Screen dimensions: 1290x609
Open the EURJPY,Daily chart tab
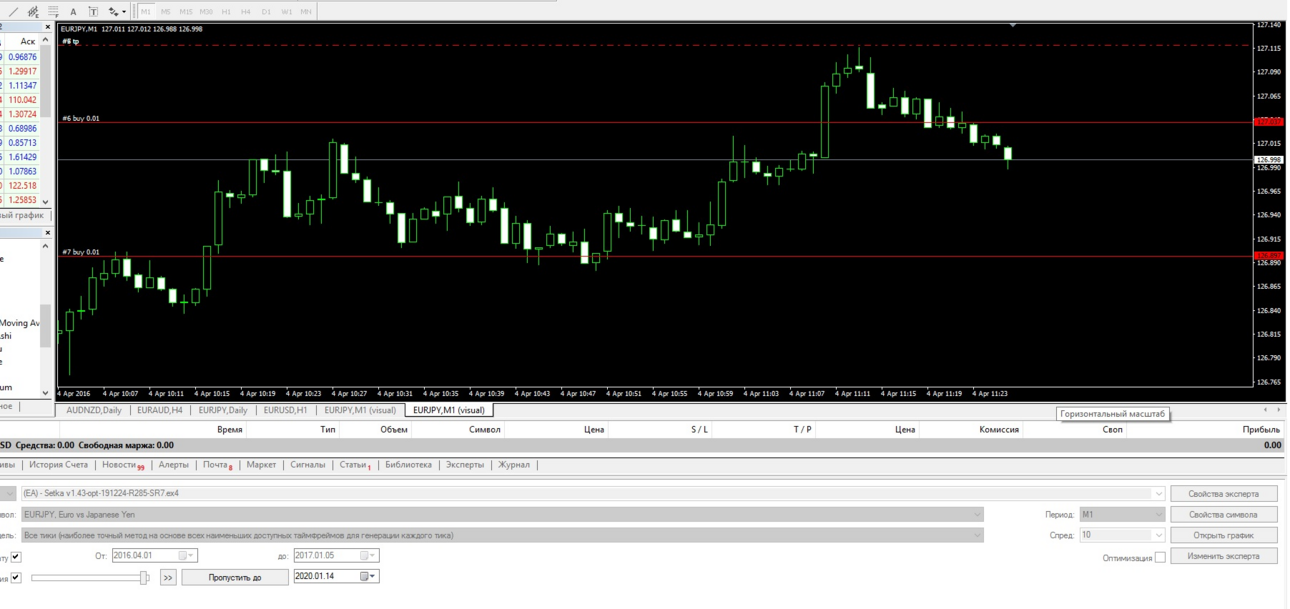pyautogui.click(x=223, y=410)
